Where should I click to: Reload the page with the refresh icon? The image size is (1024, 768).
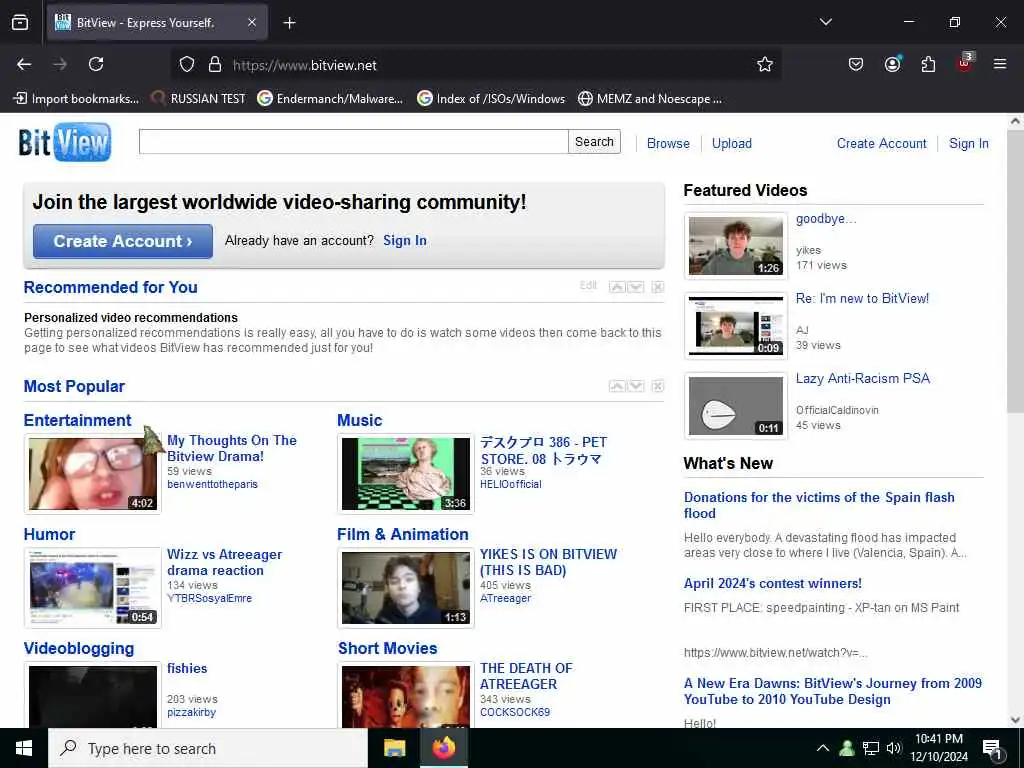click(96, 64)
